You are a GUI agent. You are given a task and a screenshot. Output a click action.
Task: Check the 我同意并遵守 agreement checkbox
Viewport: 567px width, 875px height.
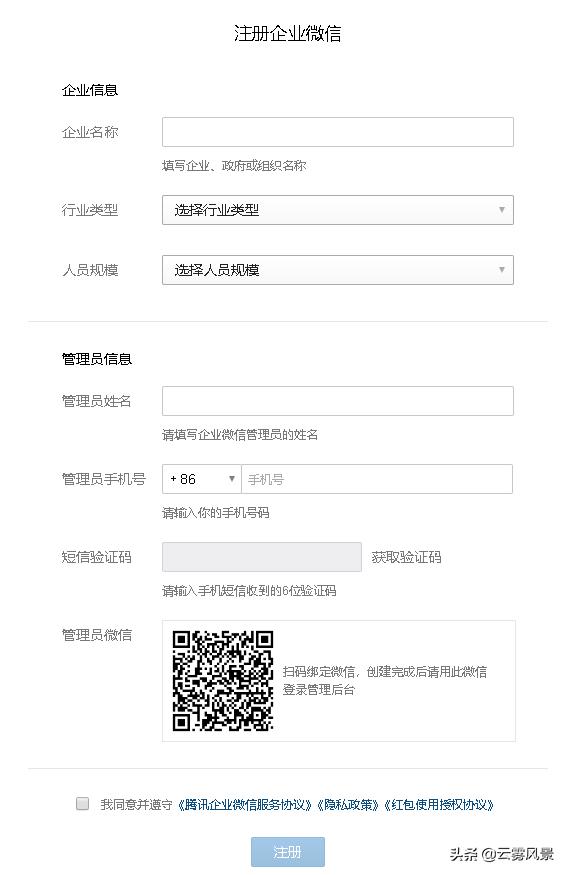tap(83, 804)
